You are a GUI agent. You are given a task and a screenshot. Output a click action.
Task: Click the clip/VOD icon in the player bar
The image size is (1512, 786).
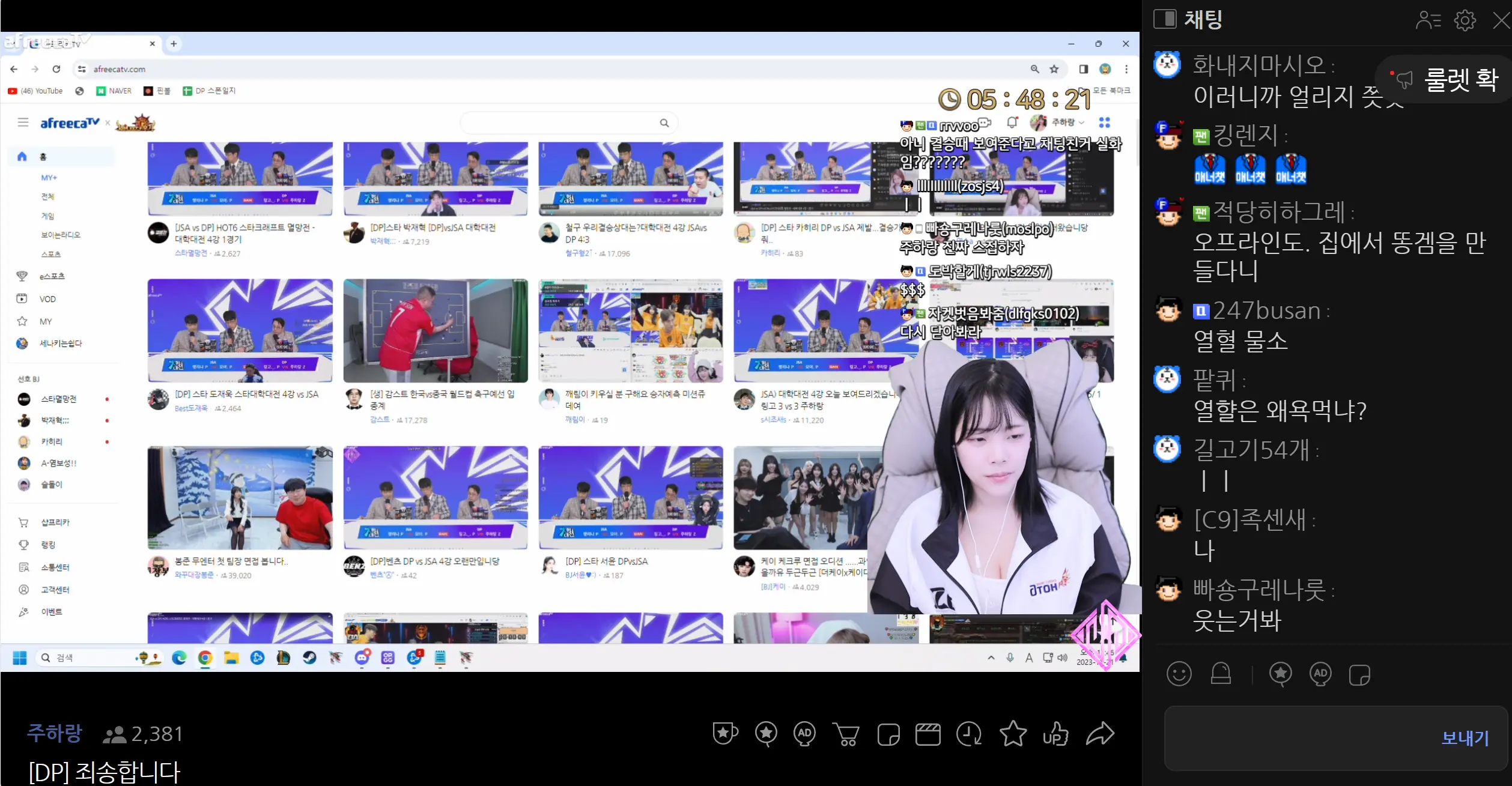929,734
